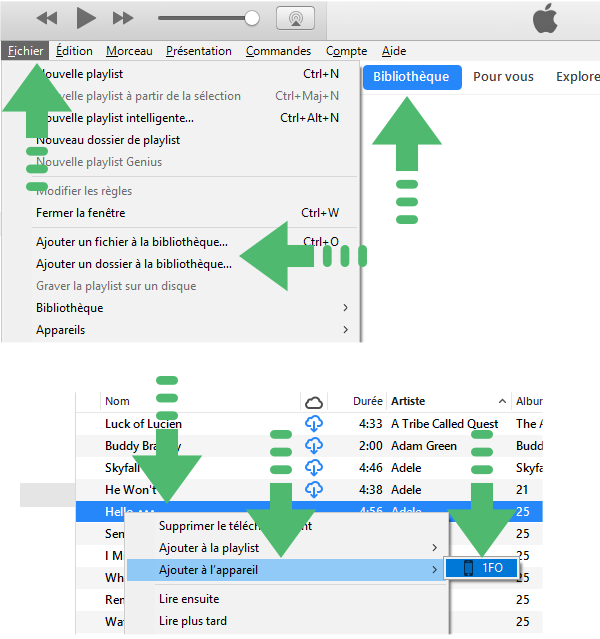Open the Commandes menu
The width and height of the screenshot is (600, 639).
click(x=278, y=51)
